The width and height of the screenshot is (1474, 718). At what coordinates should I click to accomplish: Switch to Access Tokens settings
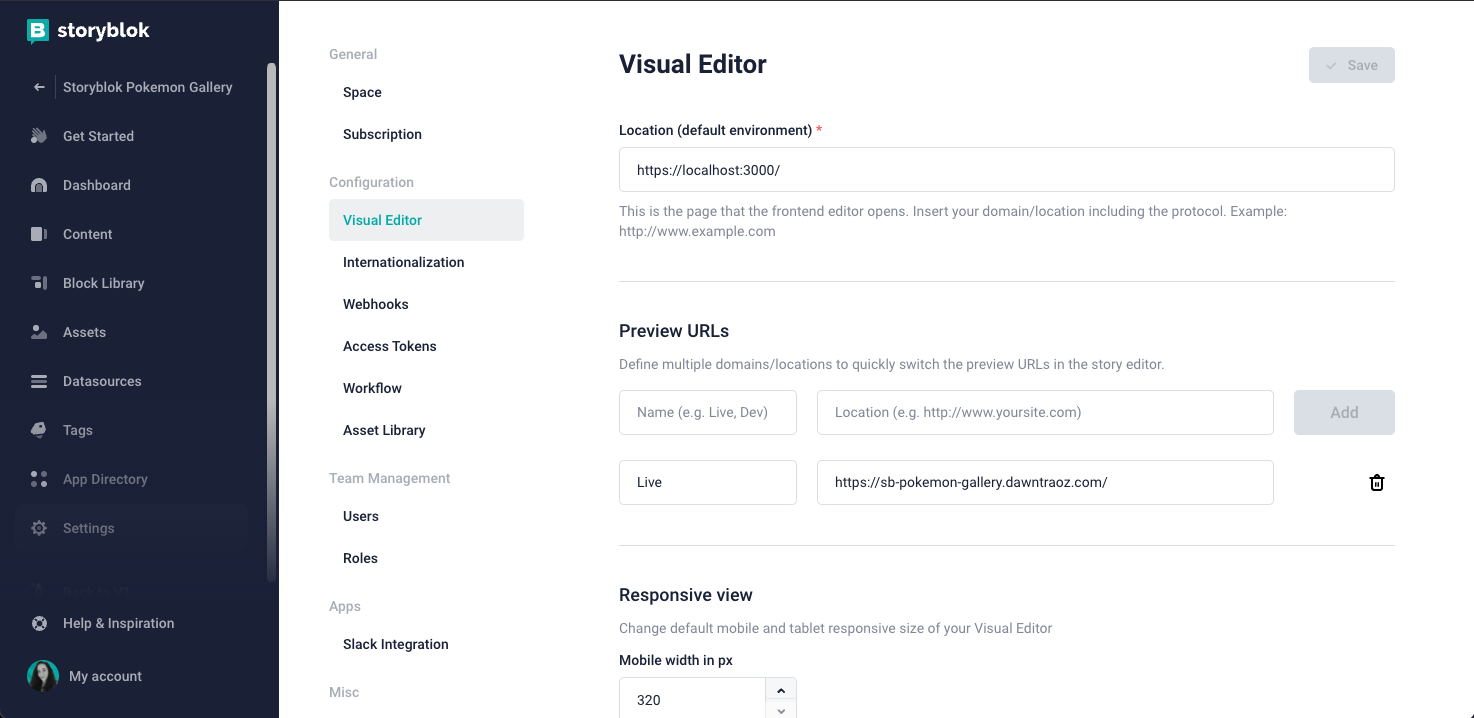coord(390,346)
